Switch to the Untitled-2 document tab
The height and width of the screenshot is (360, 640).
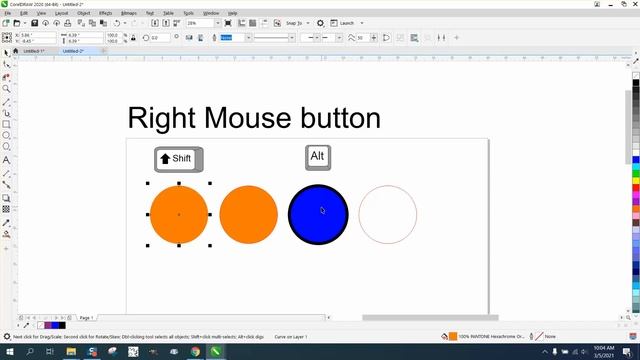coord(73,51)
